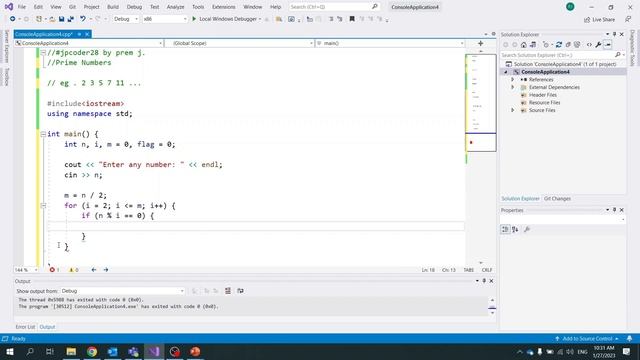Click Home icon in Solution Explorer
The height and width of the screenshot is (360, 640).
pos(524,45)
